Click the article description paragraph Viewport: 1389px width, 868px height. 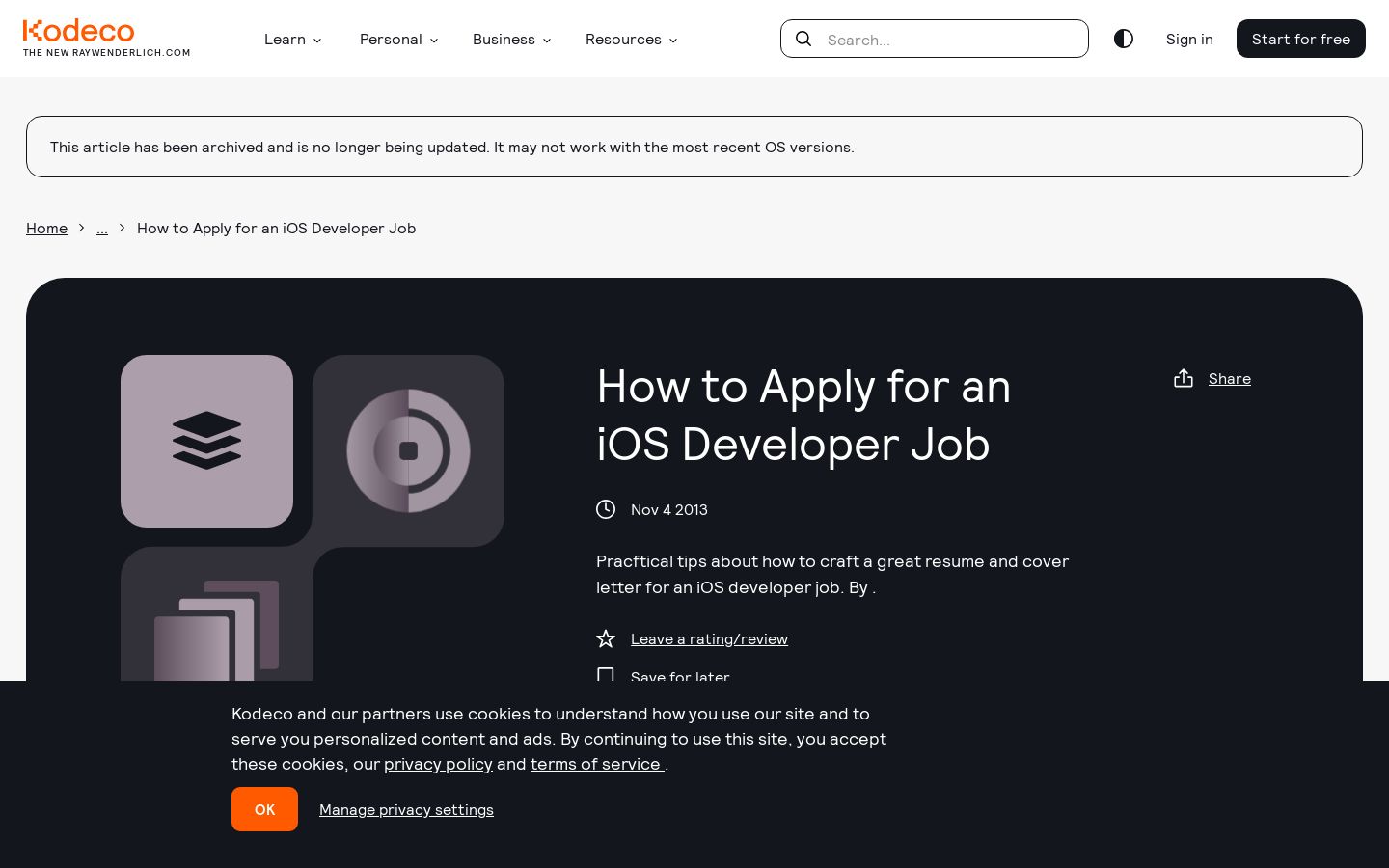coord(832,574)
